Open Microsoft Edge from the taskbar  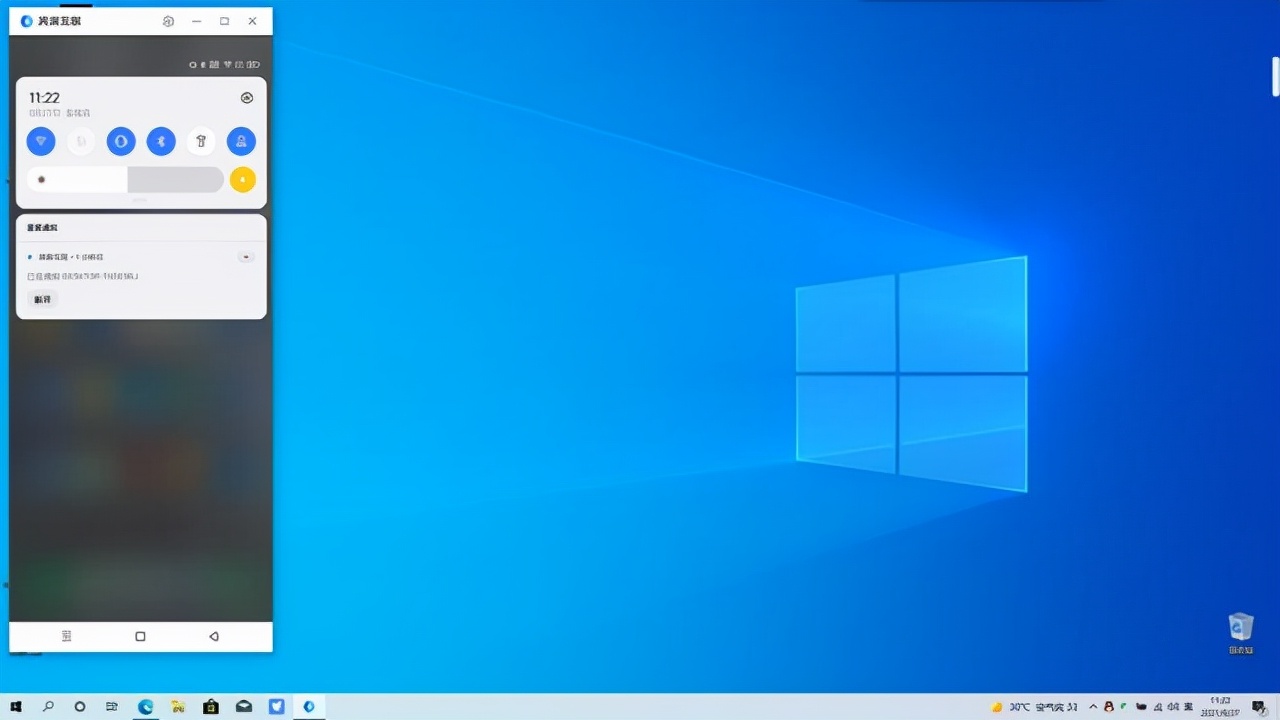click(x=145, y=707)
